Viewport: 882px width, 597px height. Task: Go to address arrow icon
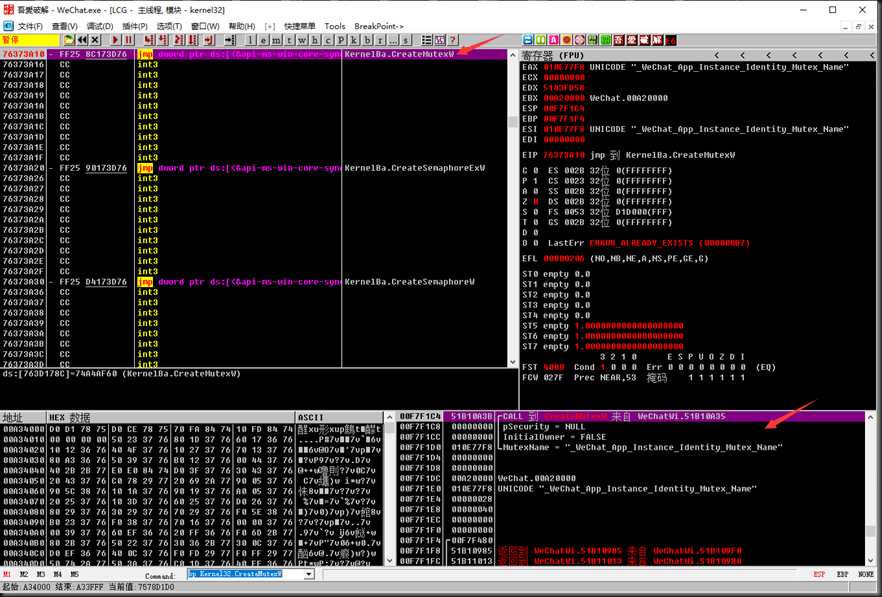click(230, 40)
